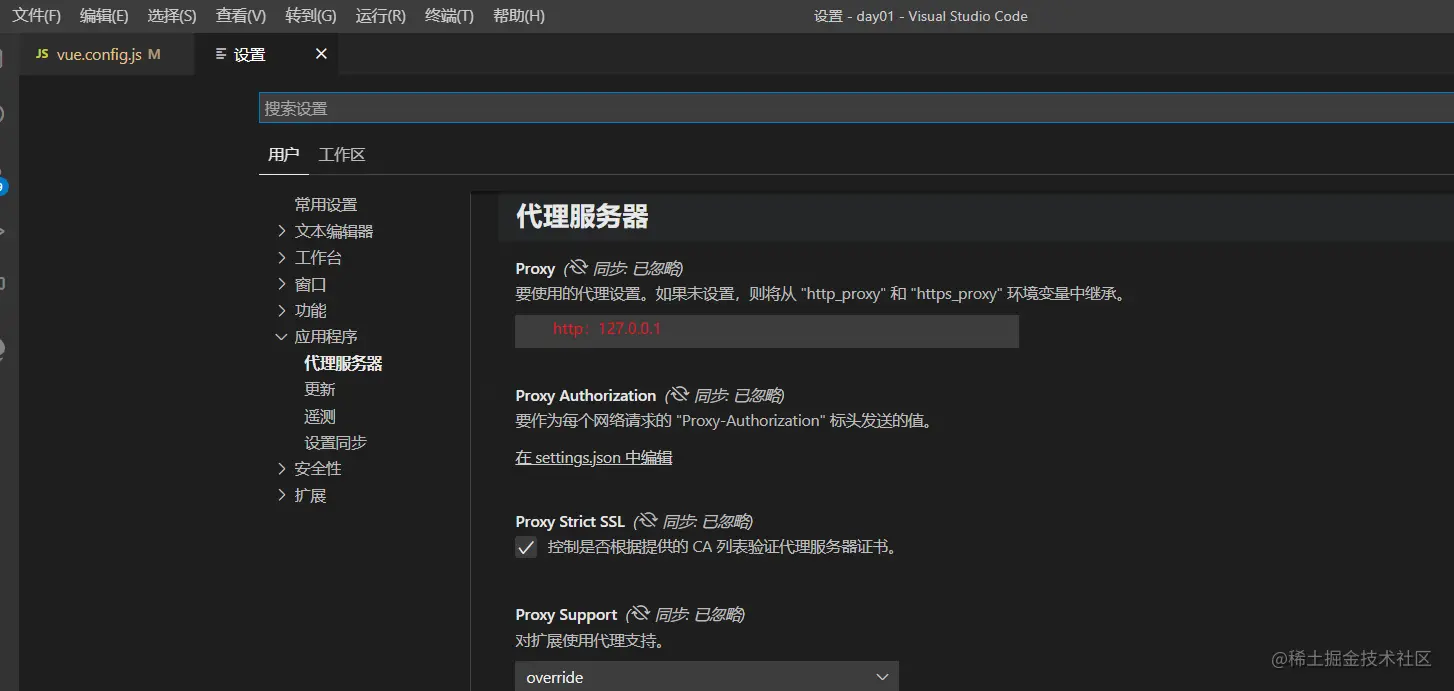This screenshot has height=691, width=1454.
Task: Close the 设置 tab
Action: coord(321,54)
